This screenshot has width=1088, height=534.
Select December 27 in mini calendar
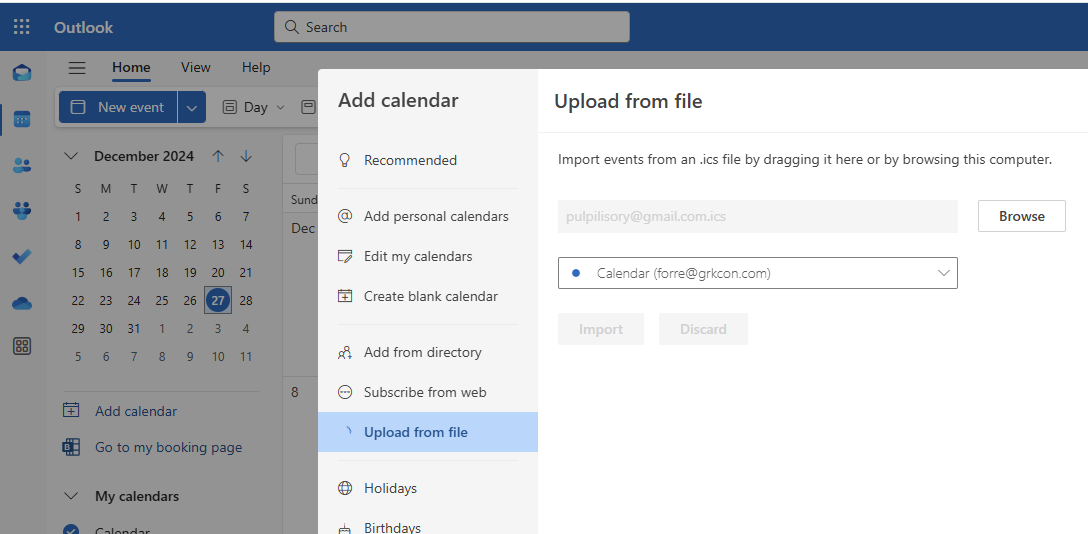coord(218,300)
